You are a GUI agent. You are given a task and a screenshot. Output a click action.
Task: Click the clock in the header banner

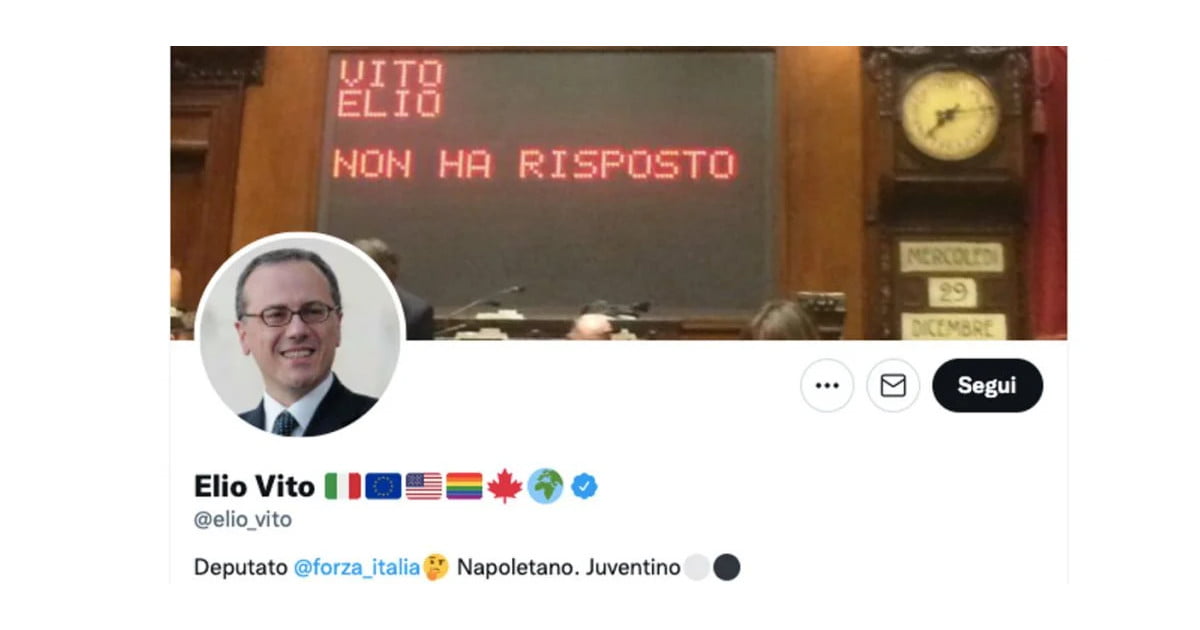[950, 113]
